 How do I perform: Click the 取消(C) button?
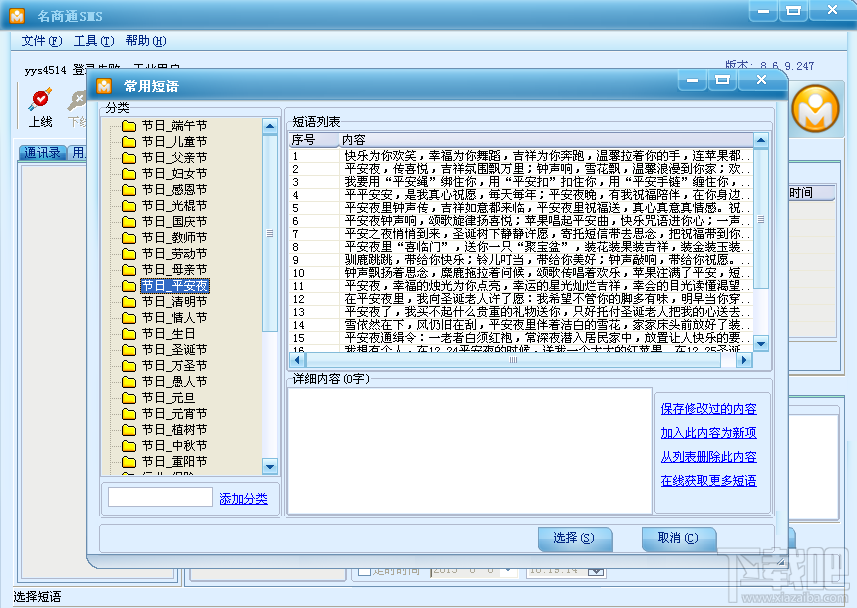coord(678,538)
